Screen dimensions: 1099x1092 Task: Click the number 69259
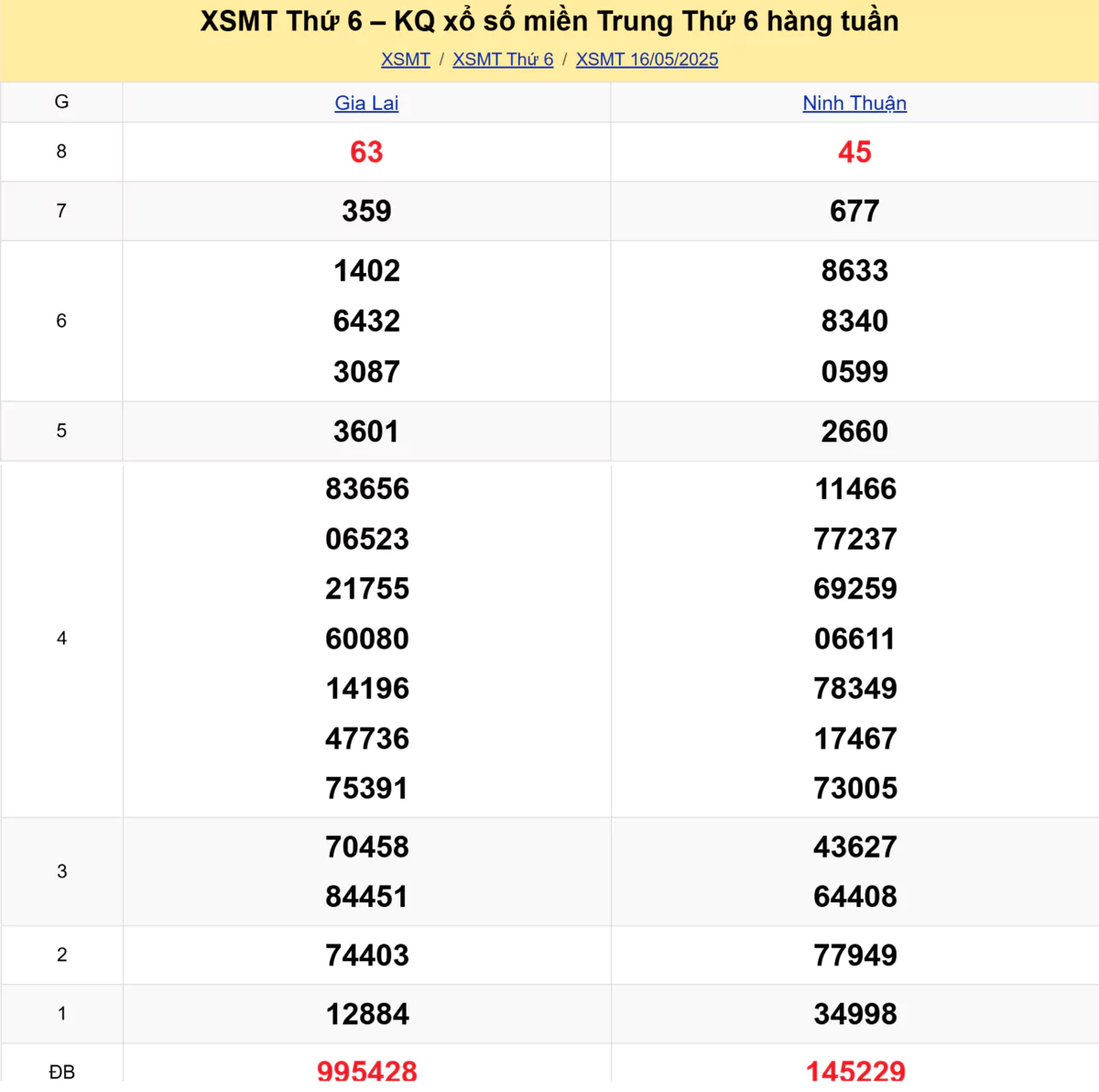[855, 589]
